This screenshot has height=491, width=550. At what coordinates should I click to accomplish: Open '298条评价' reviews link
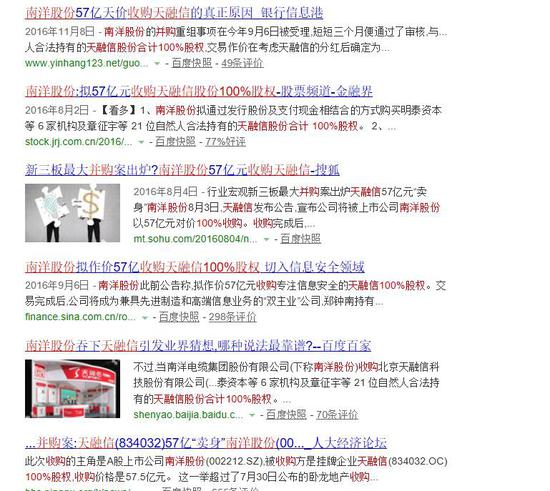232,317
